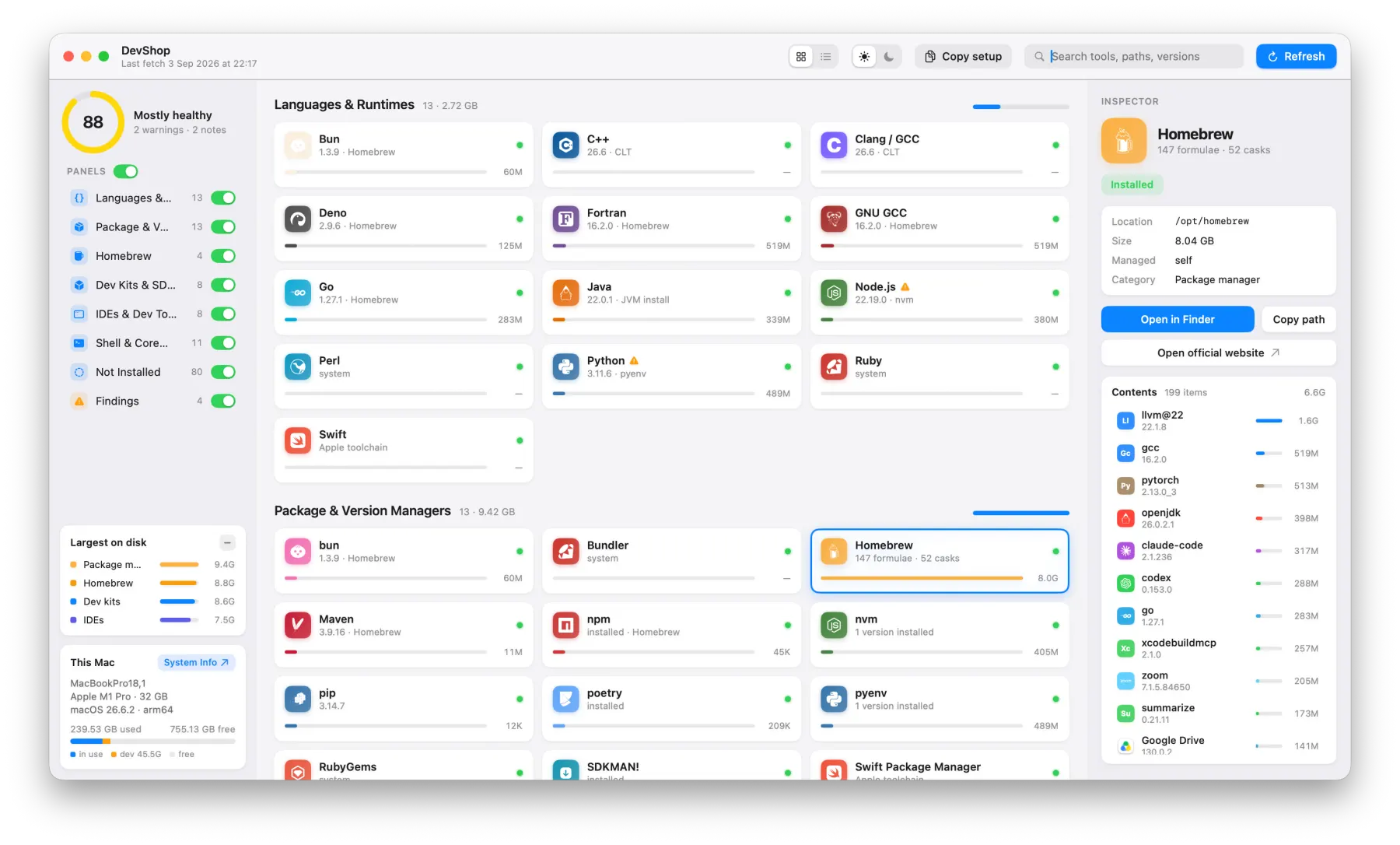Click the Copy path button
Image resolution: width=1400 pixels, height=845 pixels.
coord(1298,320)
